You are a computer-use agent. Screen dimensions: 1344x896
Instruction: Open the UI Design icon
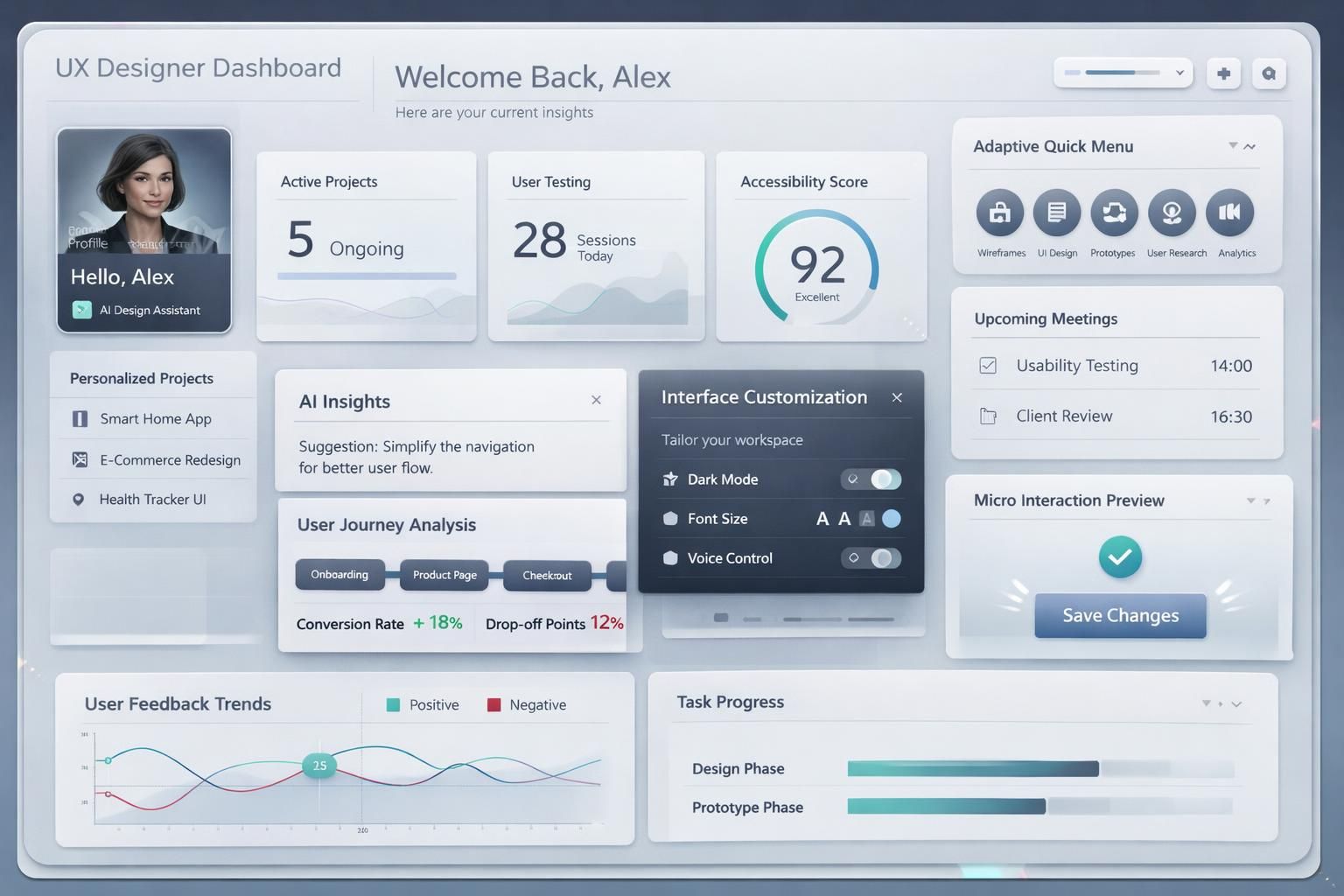1057,213
